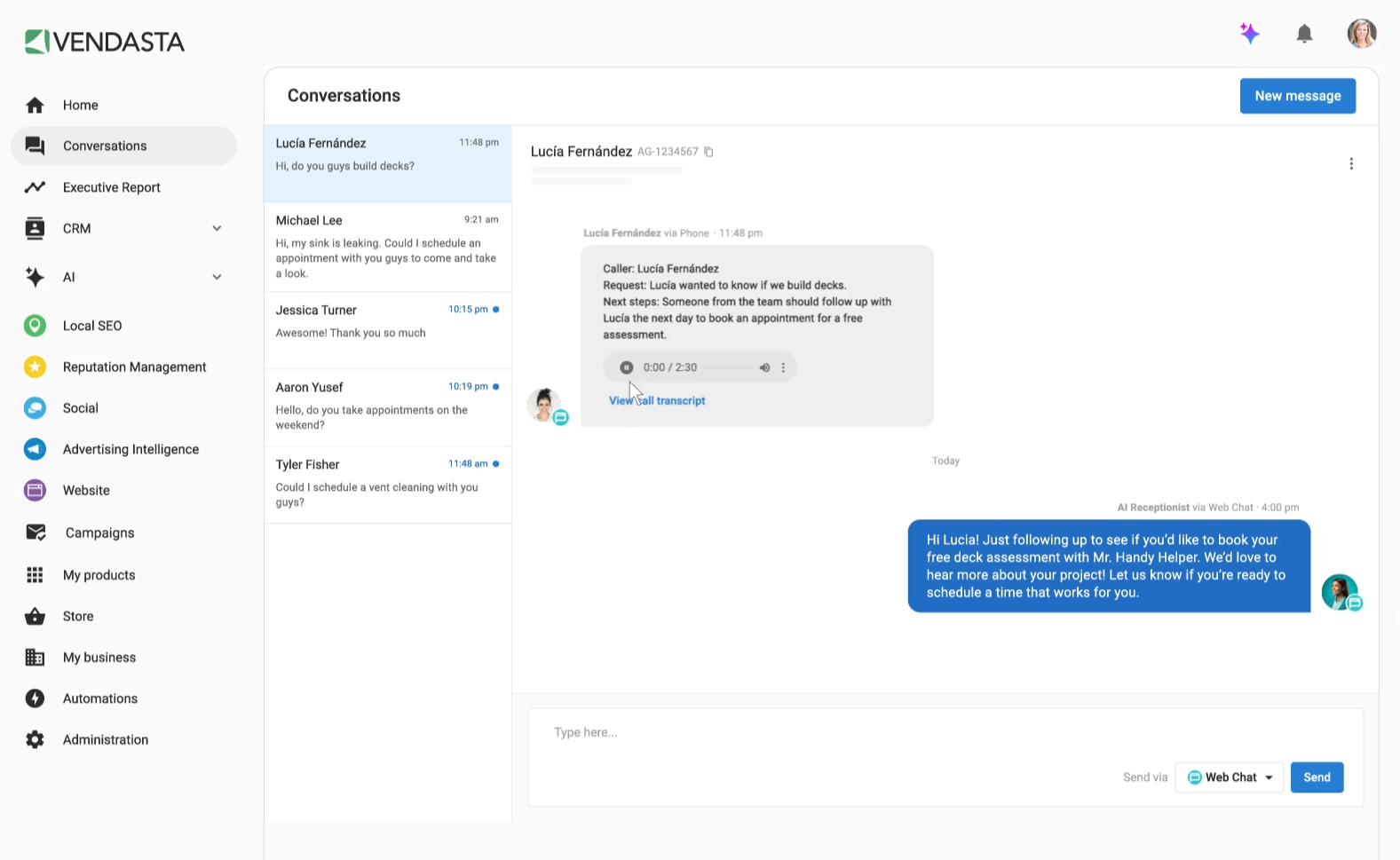Open the user profile avatar
The image size is (1400, 860).
click(x=1362, y=34)
